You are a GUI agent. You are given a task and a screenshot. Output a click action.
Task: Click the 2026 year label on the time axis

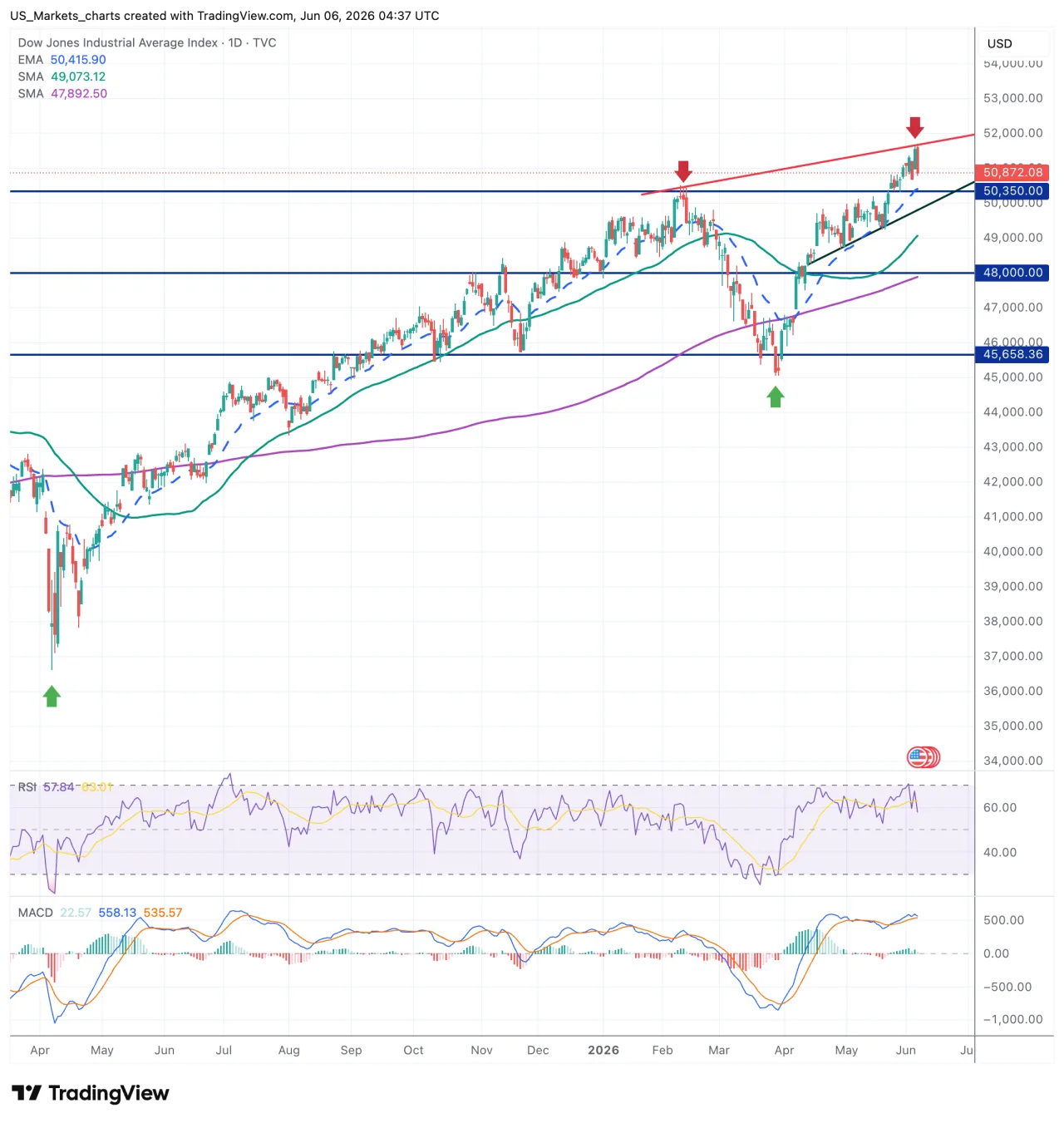point(603,1050)
